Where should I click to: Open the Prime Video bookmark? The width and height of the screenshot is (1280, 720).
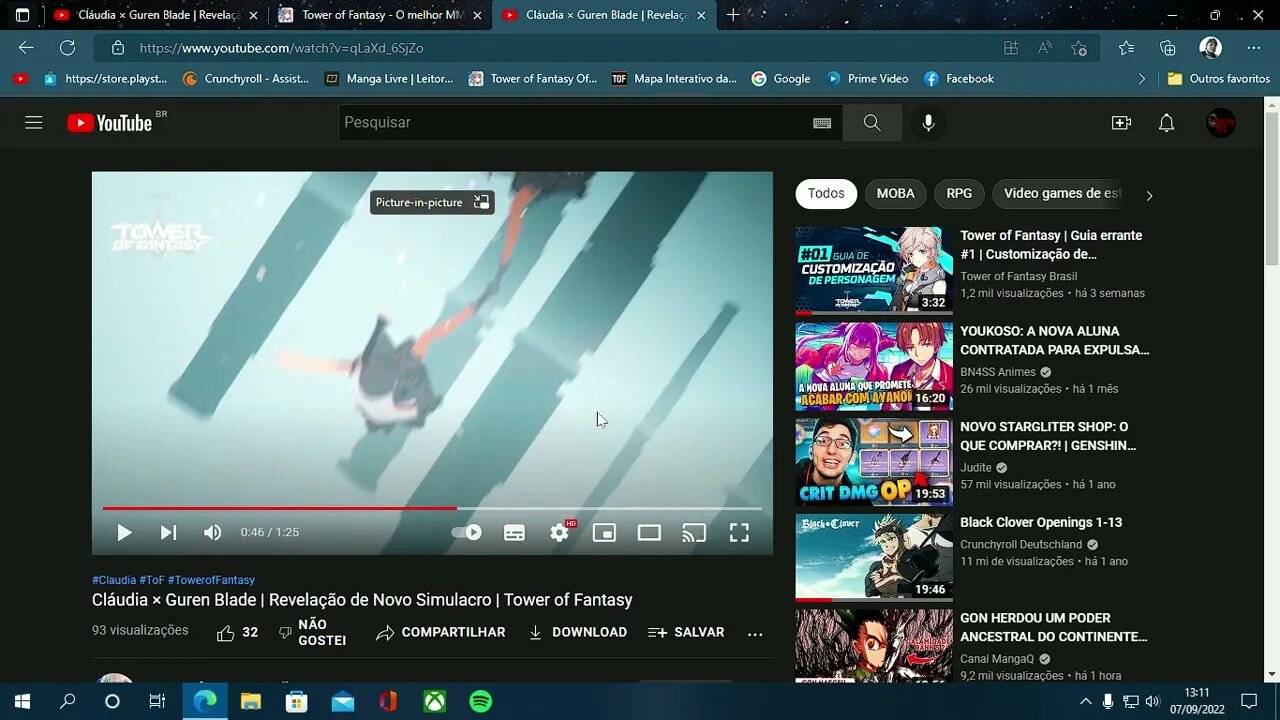868,78
